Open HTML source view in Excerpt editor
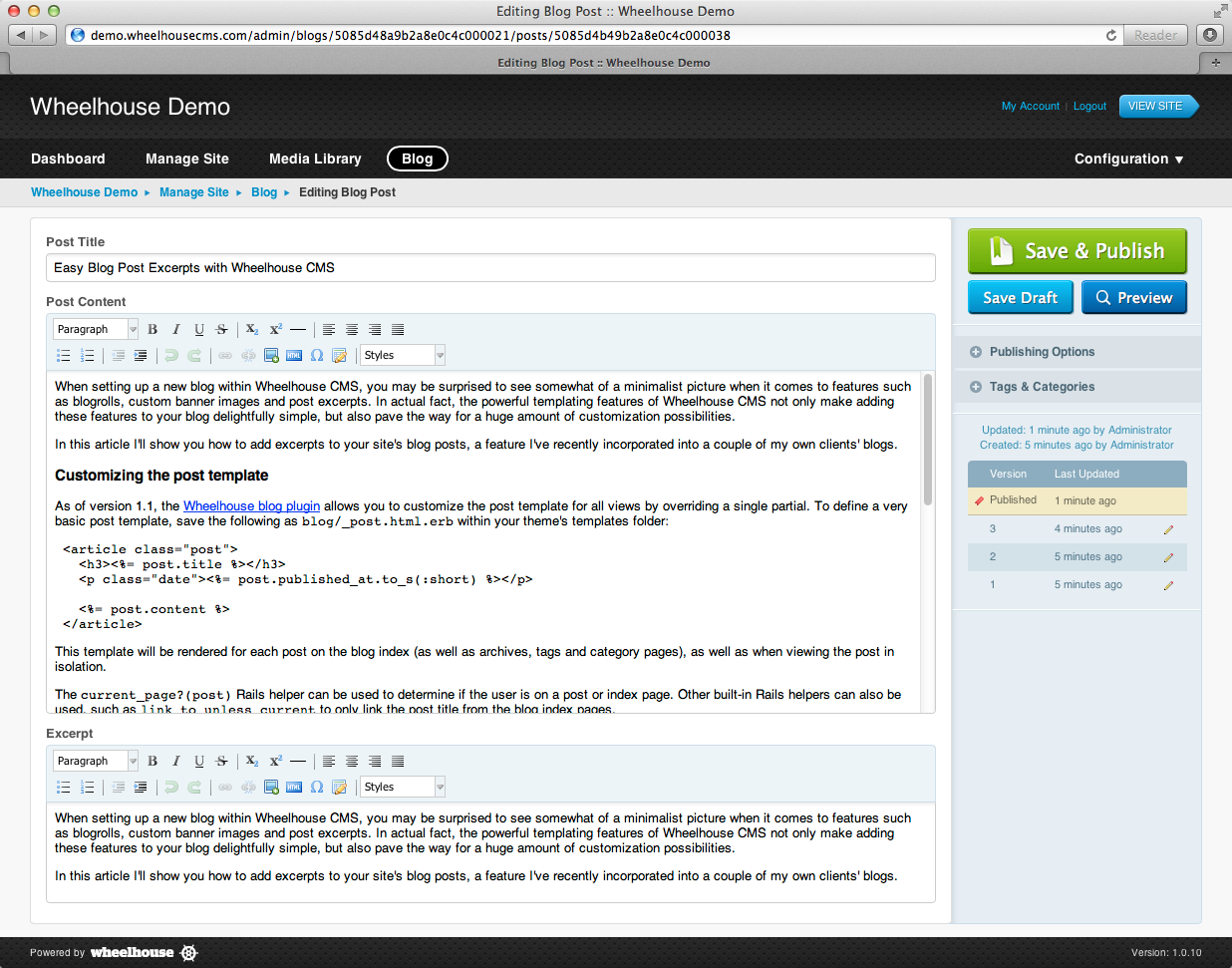Image resolution: width=1232 pixels, height=968 pixels. pyautogui.click(x=294, y=787)
